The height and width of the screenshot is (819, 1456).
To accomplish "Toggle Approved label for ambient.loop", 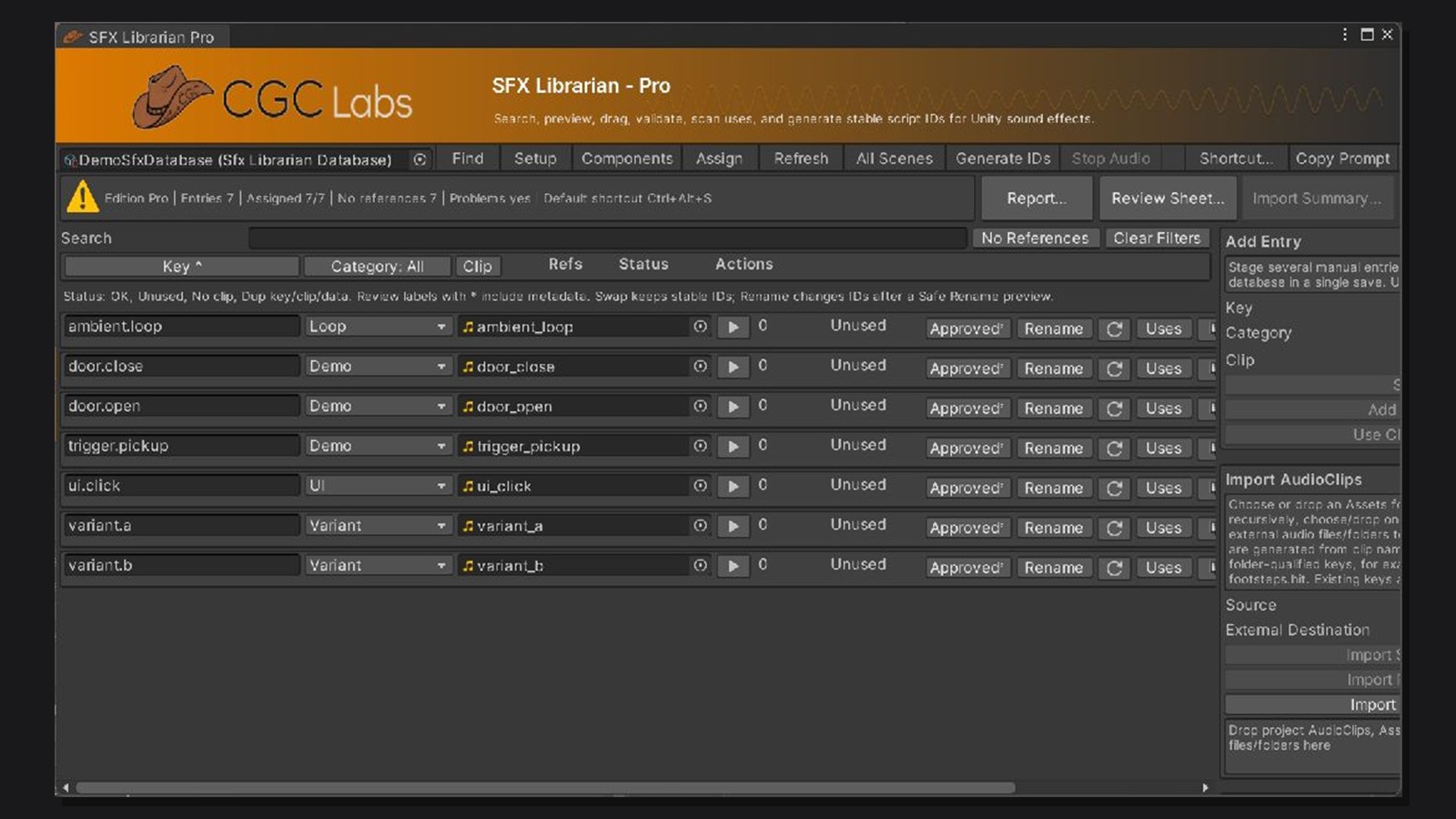I will point(966,329).
